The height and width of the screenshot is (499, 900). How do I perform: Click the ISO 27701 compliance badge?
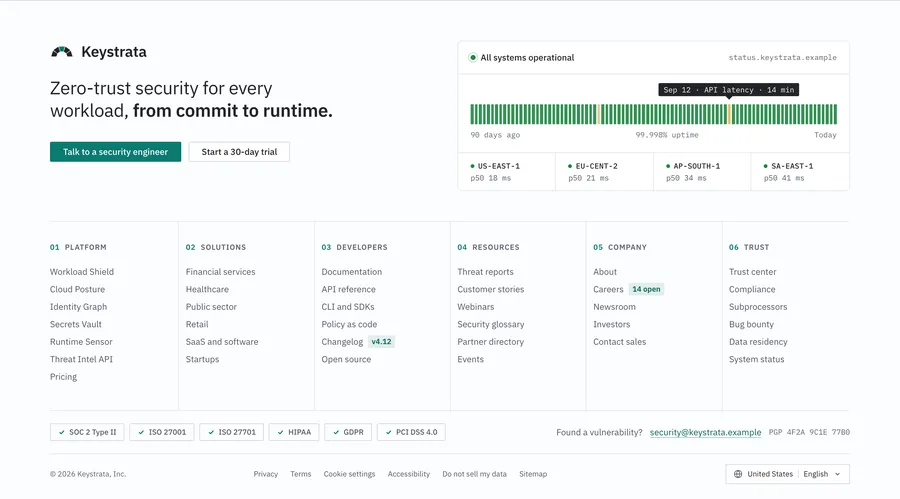231,432
